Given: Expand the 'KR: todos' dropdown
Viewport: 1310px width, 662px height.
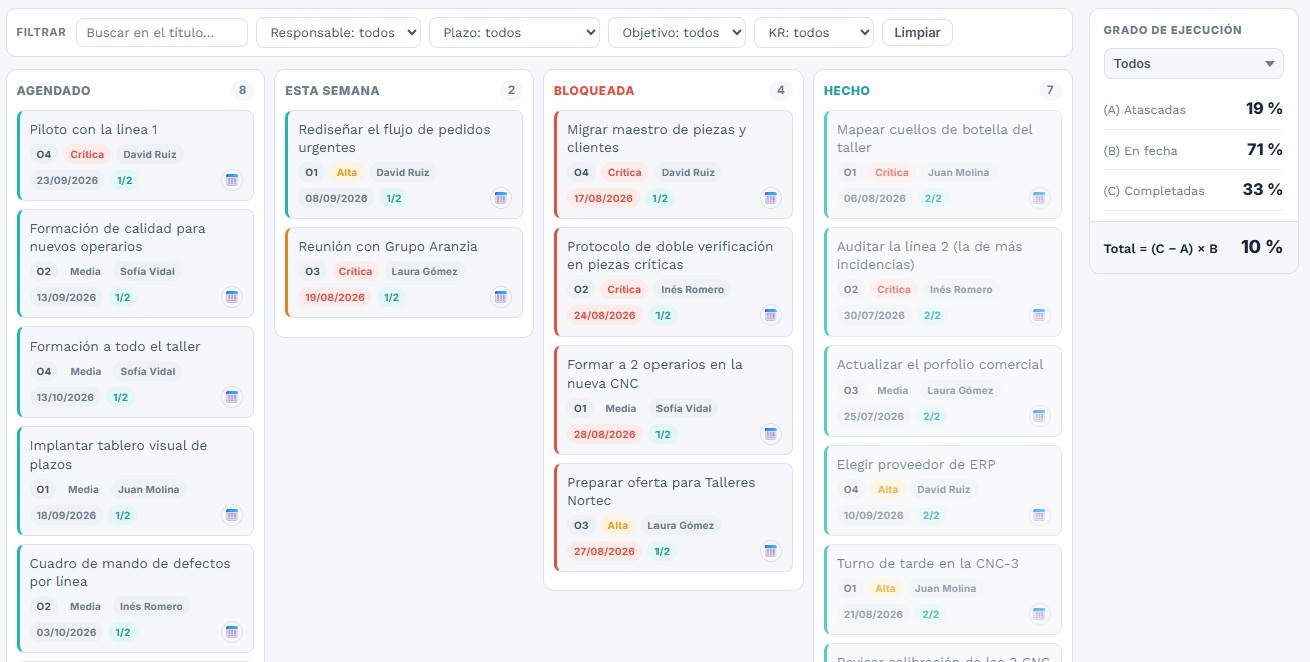Looking at the screenshot, I should tap(814, 32).
